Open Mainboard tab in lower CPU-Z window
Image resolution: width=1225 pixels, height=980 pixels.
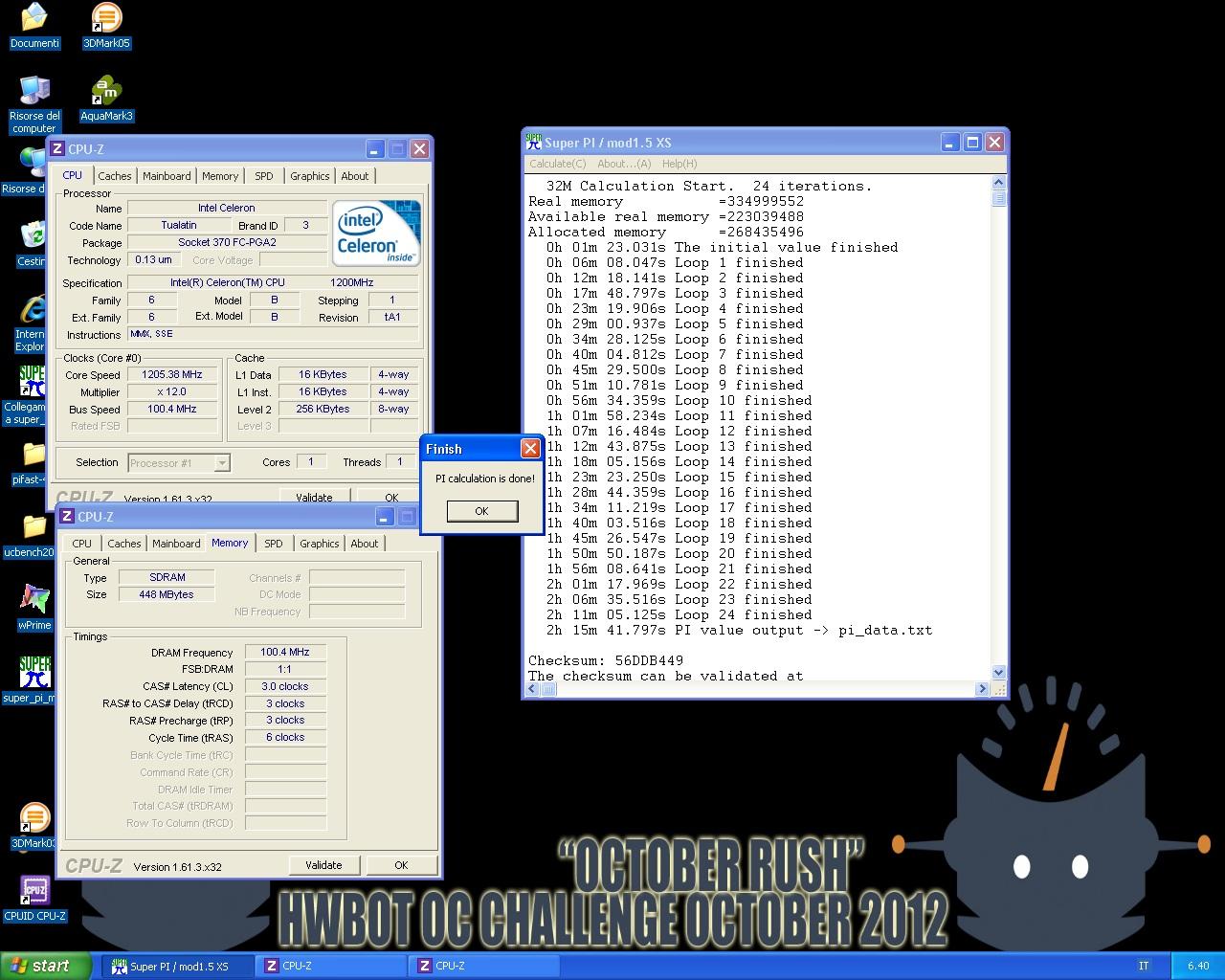[176, 544]
